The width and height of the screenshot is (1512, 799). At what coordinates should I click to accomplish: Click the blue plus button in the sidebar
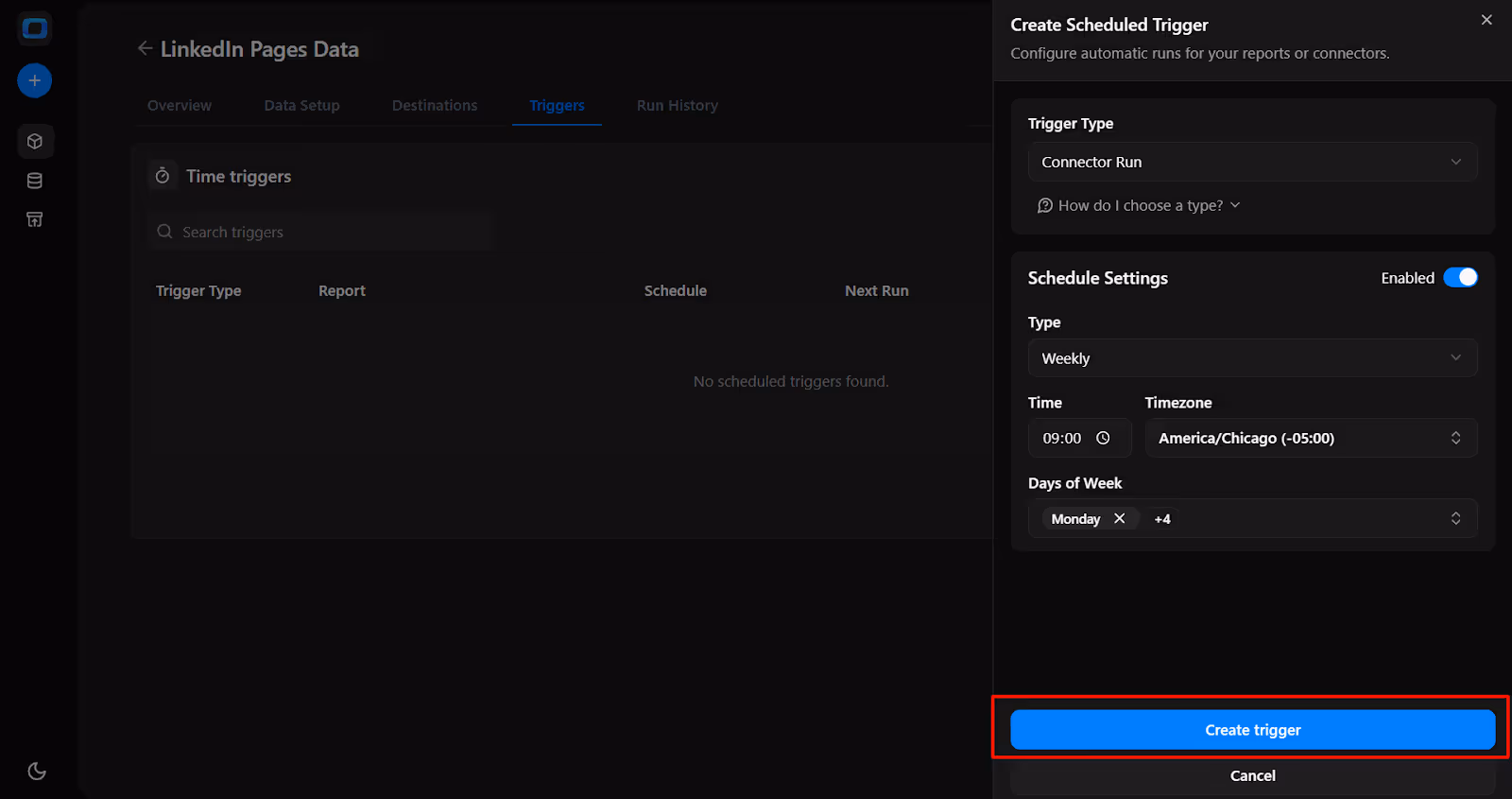pyautogui.click(x=35, y=80)
